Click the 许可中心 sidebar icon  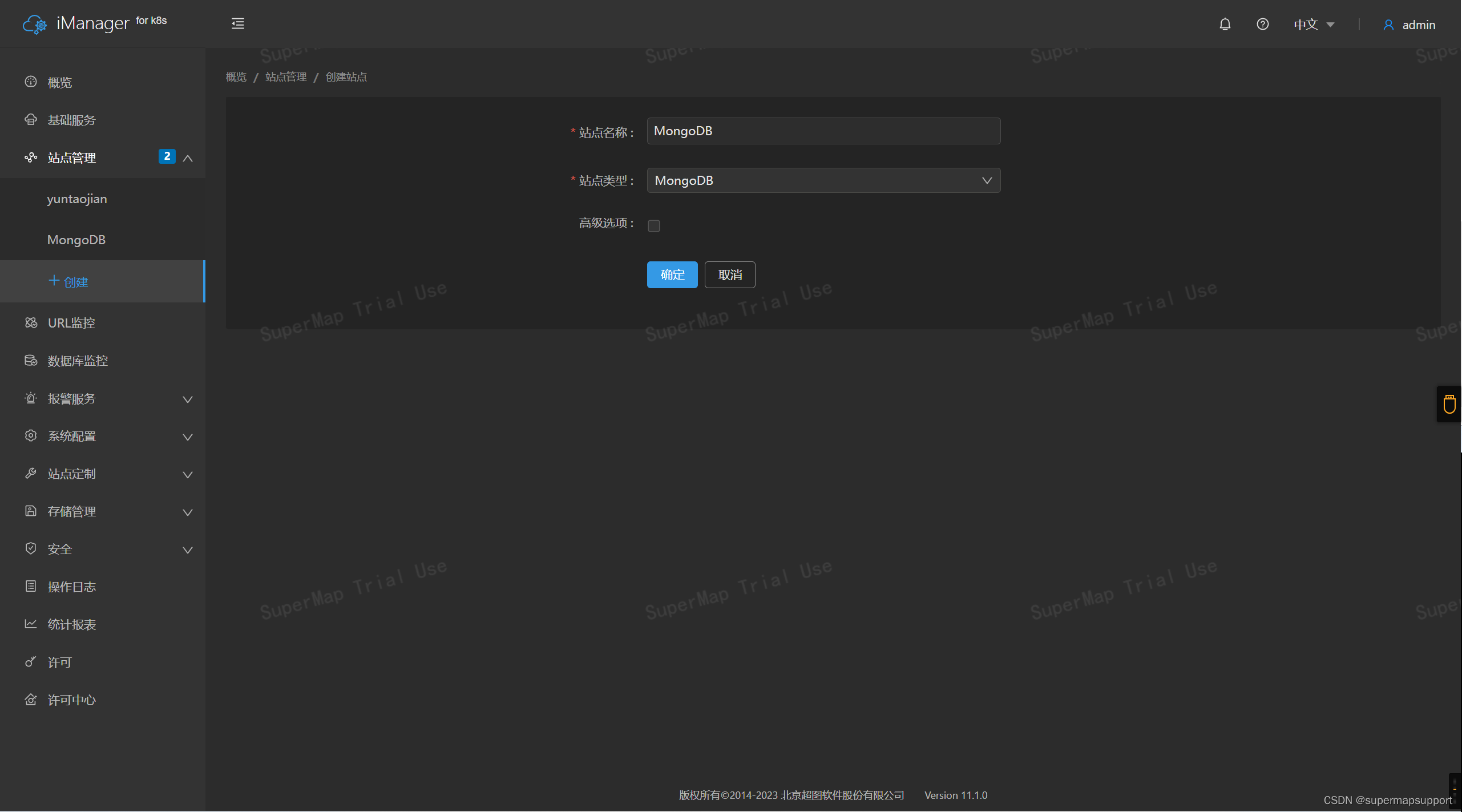point(31,699)
